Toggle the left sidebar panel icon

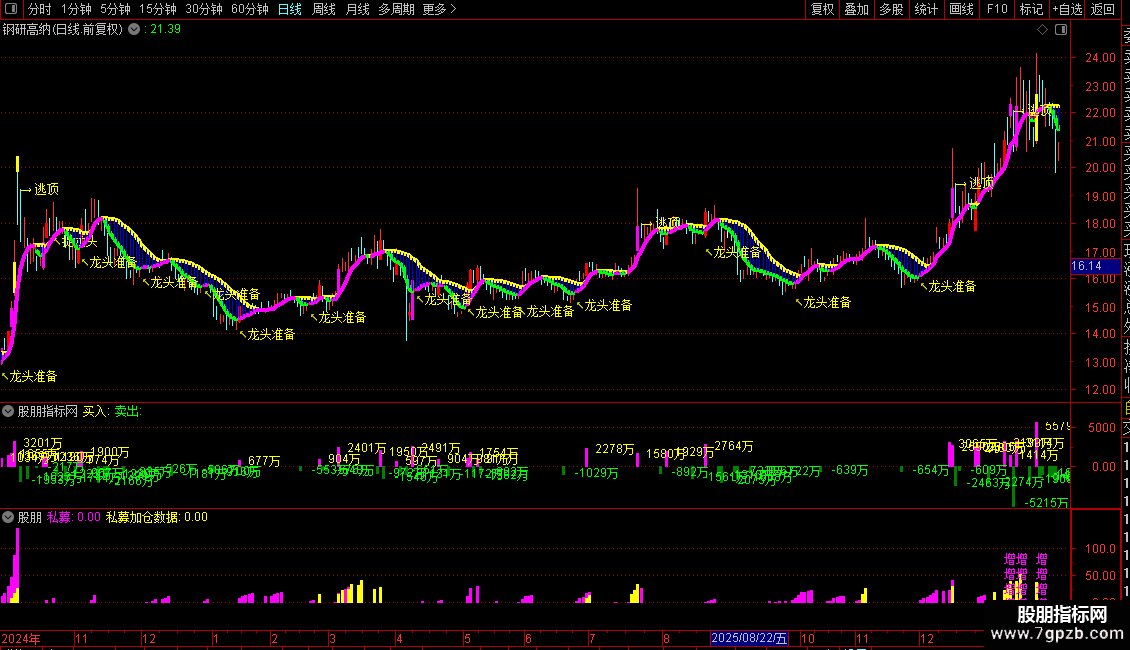coord(11,9)
